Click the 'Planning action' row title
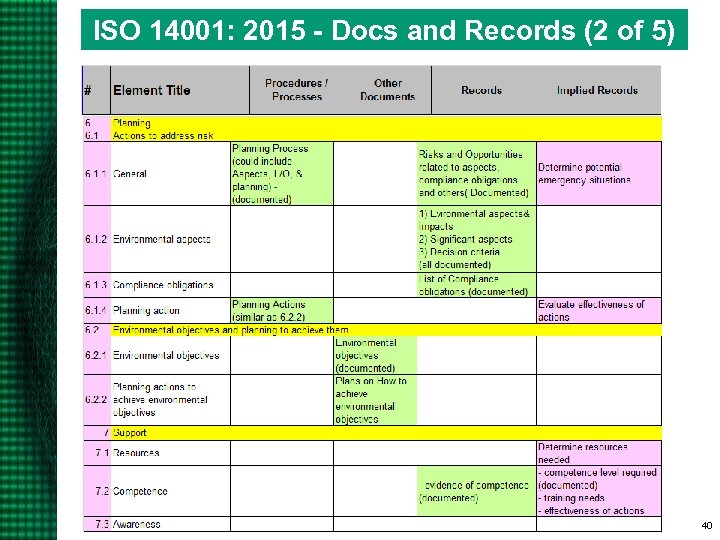720x540 pixels. click(x=146, y=310)
